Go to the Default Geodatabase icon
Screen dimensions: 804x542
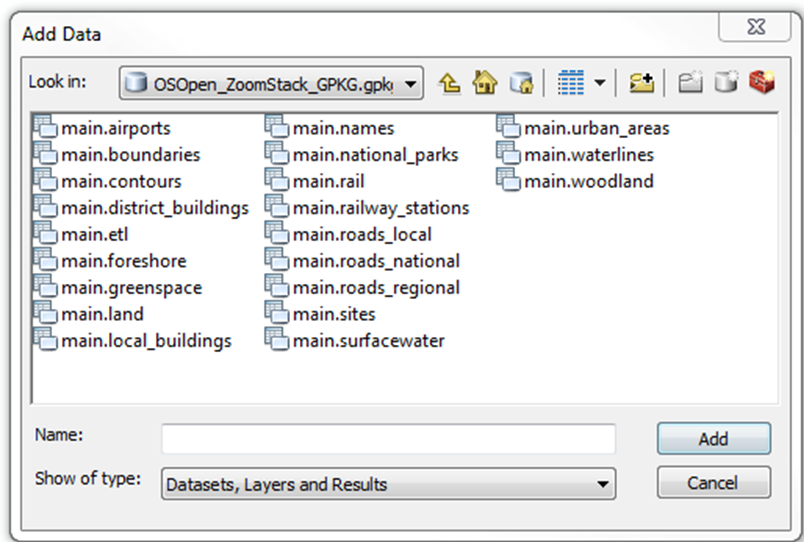521,83
